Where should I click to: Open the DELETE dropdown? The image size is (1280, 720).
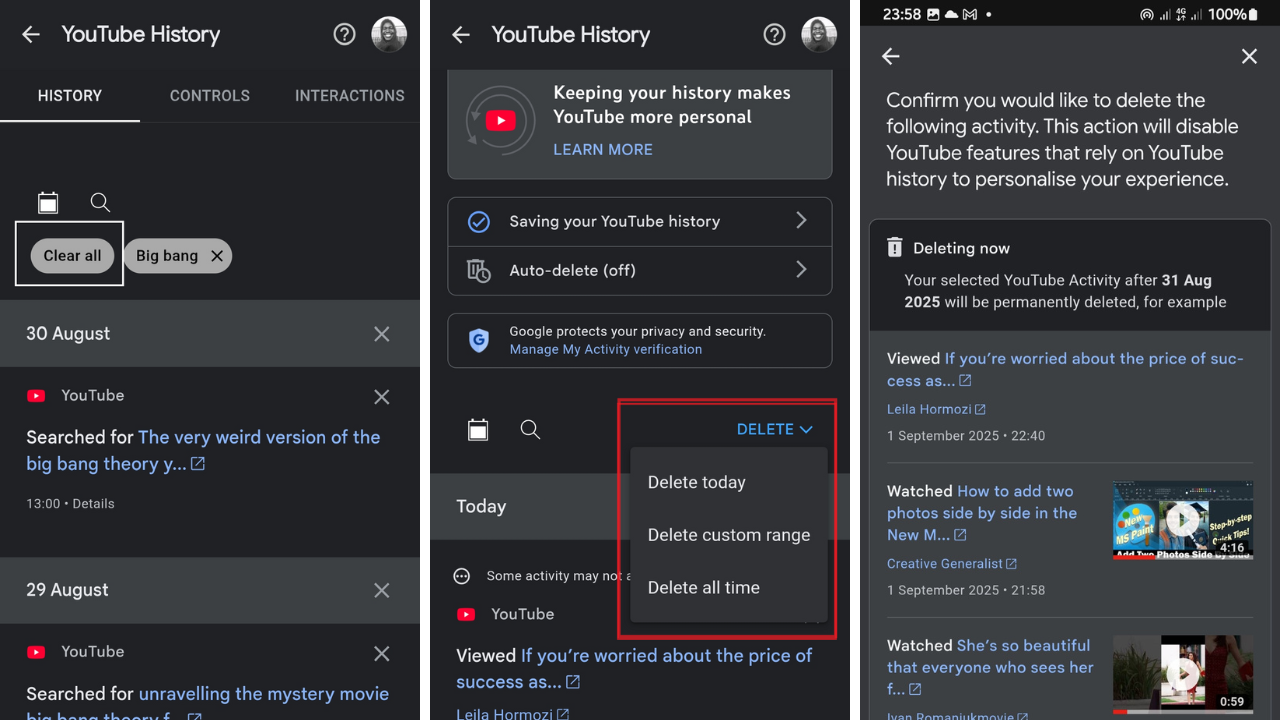click(775, 429)
